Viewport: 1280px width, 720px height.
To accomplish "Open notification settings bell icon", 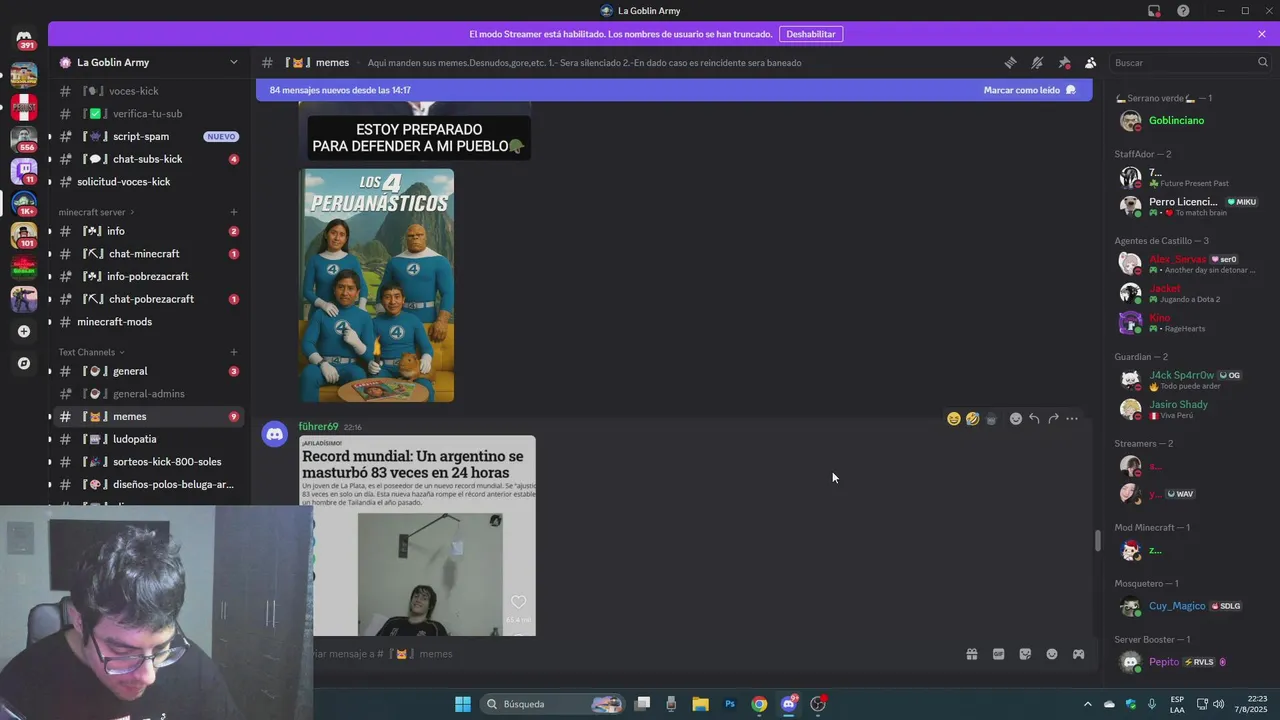I will pos(1037,62).
